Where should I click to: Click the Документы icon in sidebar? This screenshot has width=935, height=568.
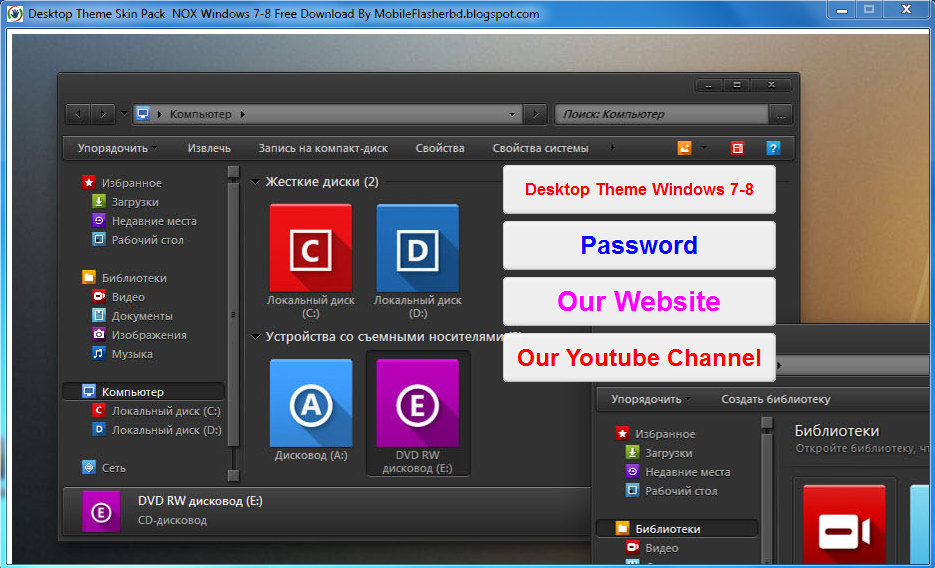[98, 315]
